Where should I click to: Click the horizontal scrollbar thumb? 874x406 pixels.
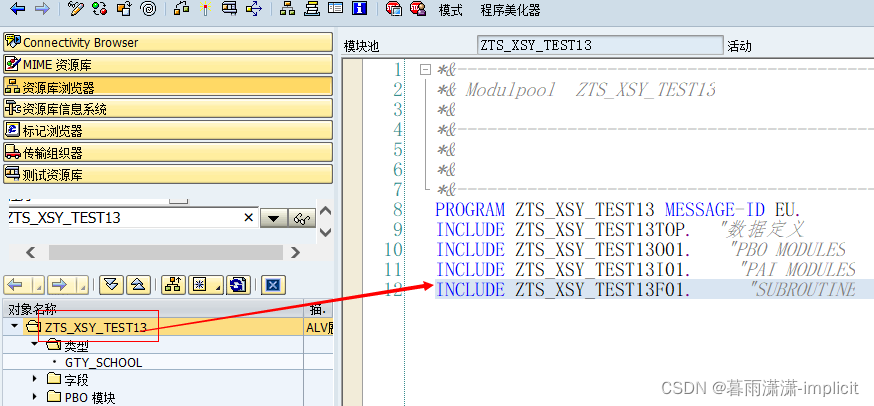(168, 253)
